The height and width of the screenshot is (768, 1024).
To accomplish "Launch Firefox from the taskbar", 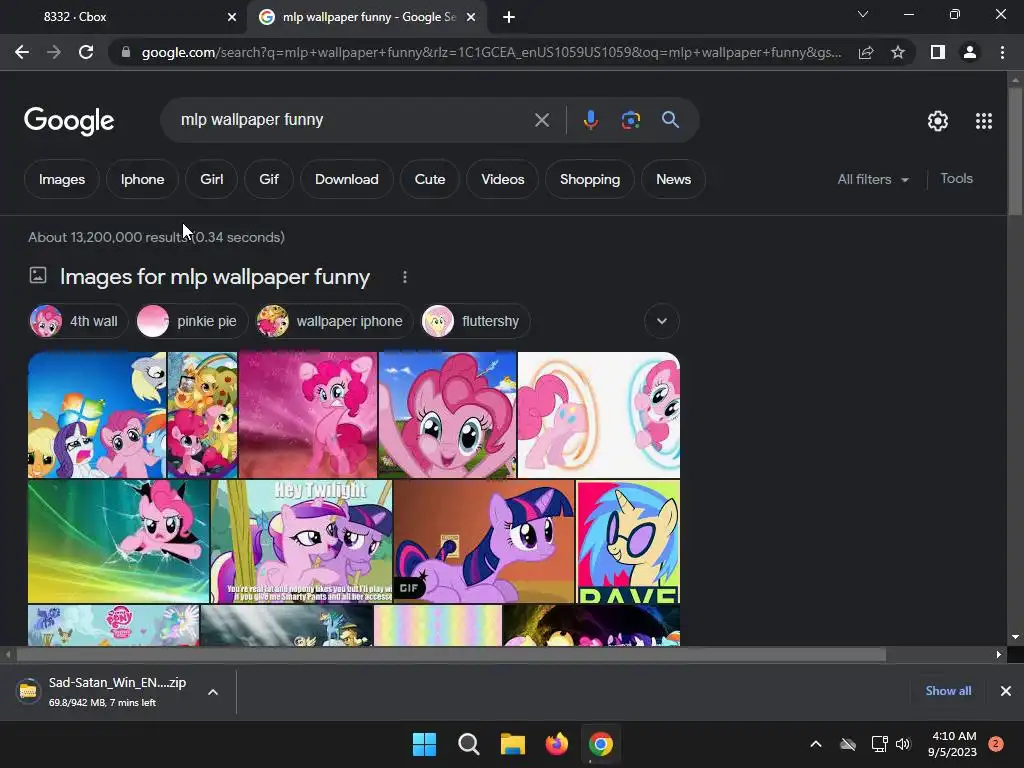I will pos(556,744).
